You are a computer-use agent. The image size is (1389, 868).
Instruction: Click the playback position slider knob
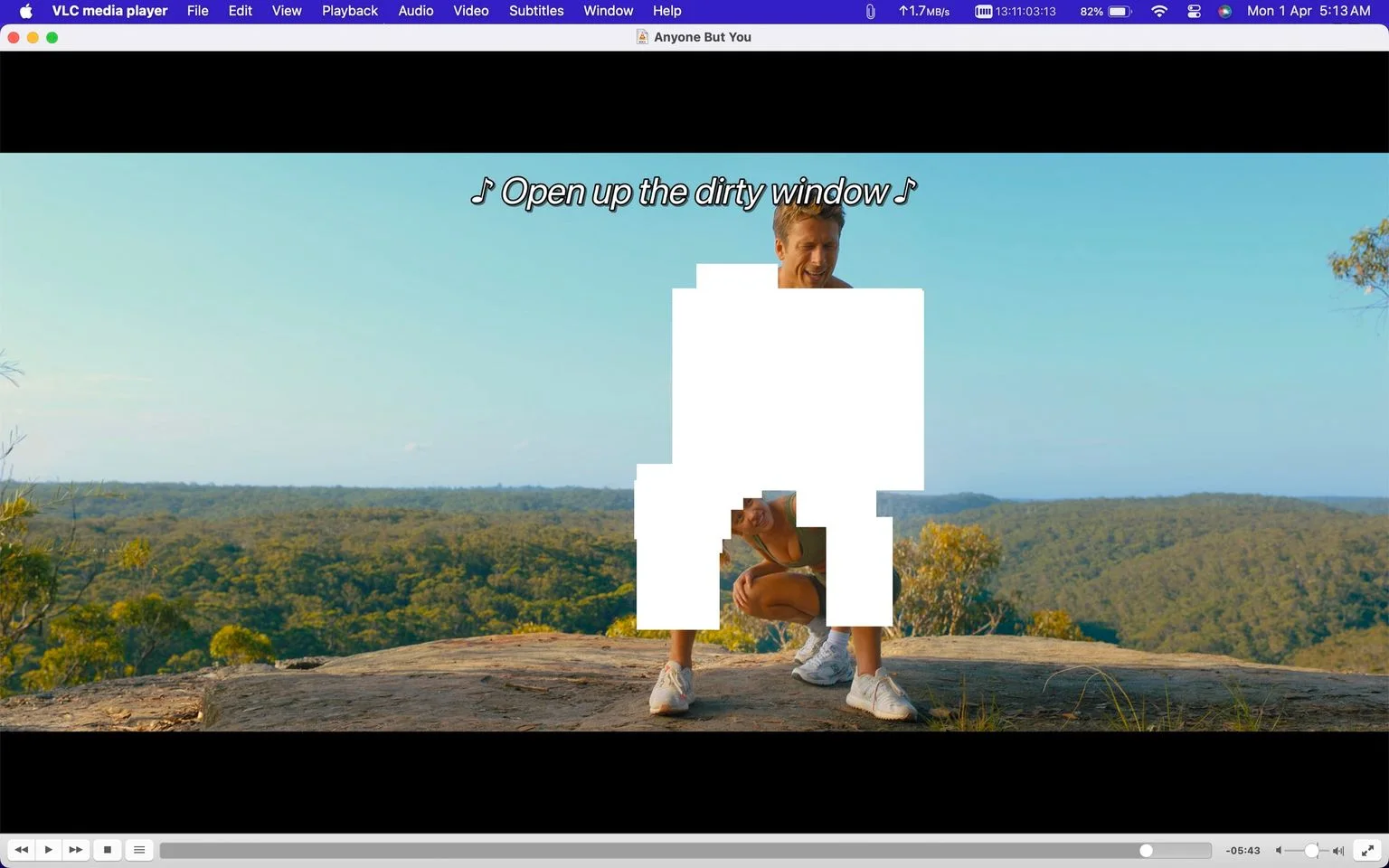(x=1146, y=851)
